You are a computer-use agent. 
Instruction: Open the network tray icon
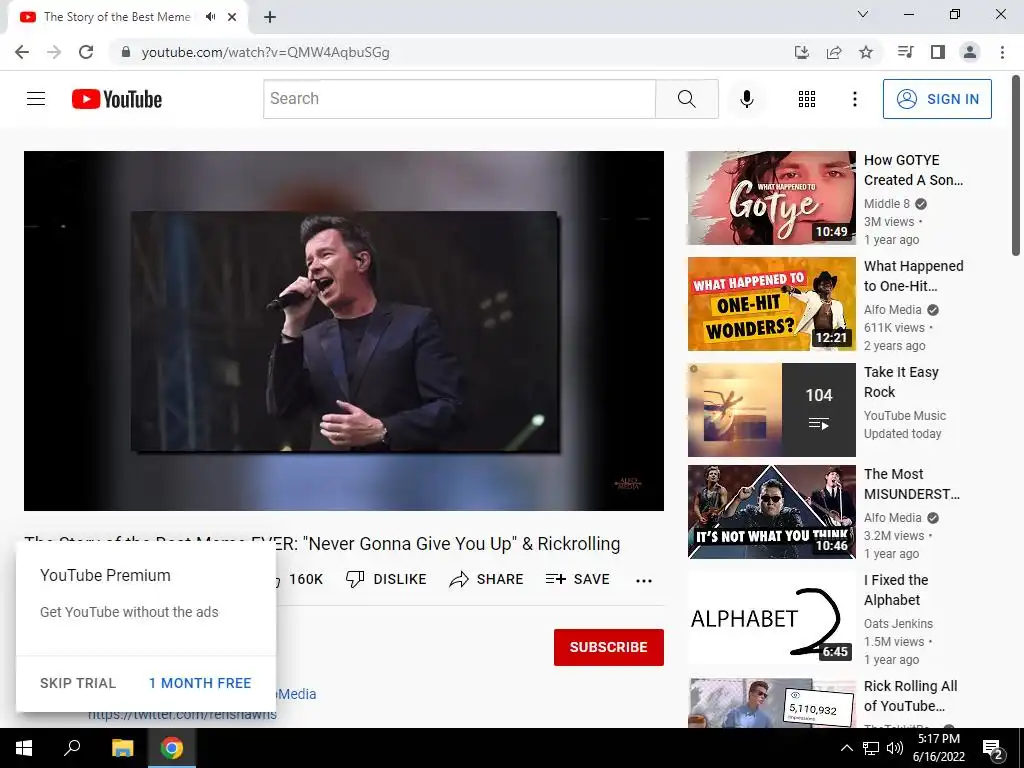(871, 748)
